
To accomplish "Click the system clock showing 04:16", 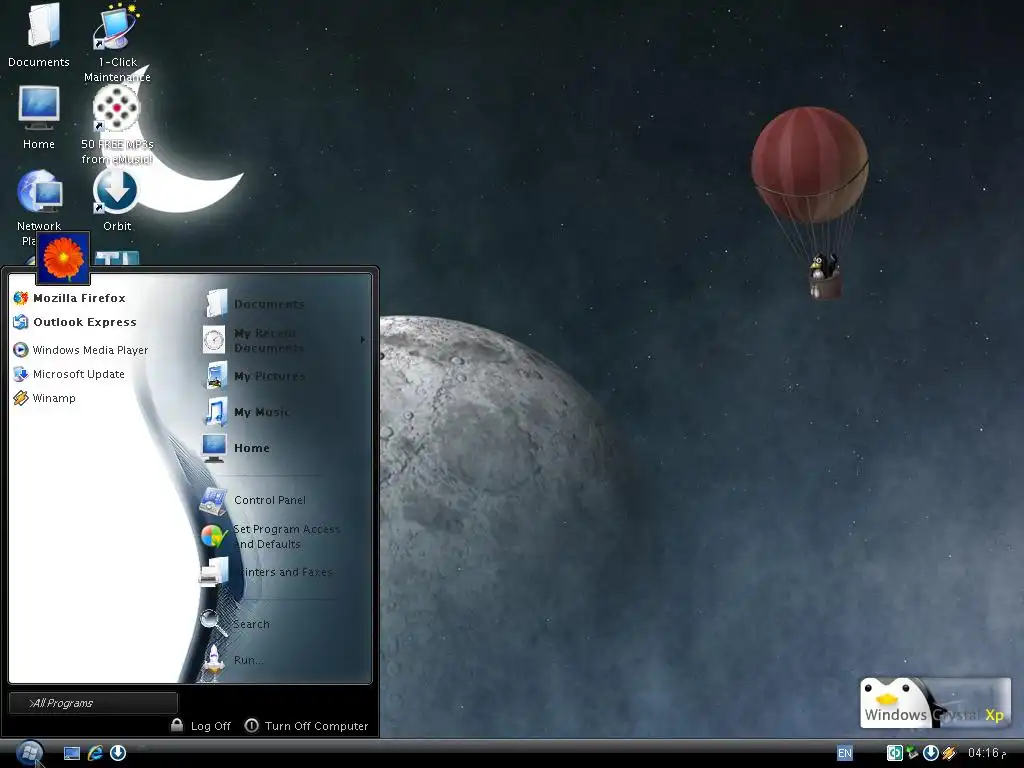I will pos(986,753).
